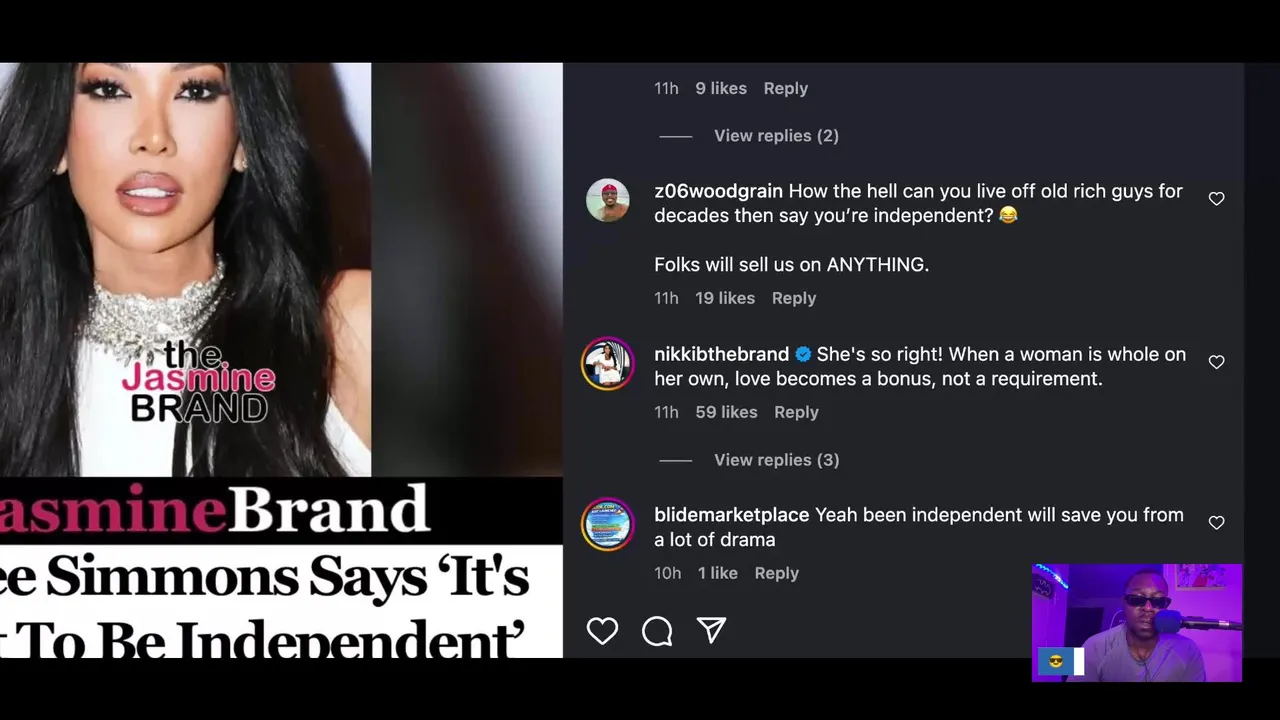Like nikkibthebrand's comment with heart

1216,362
